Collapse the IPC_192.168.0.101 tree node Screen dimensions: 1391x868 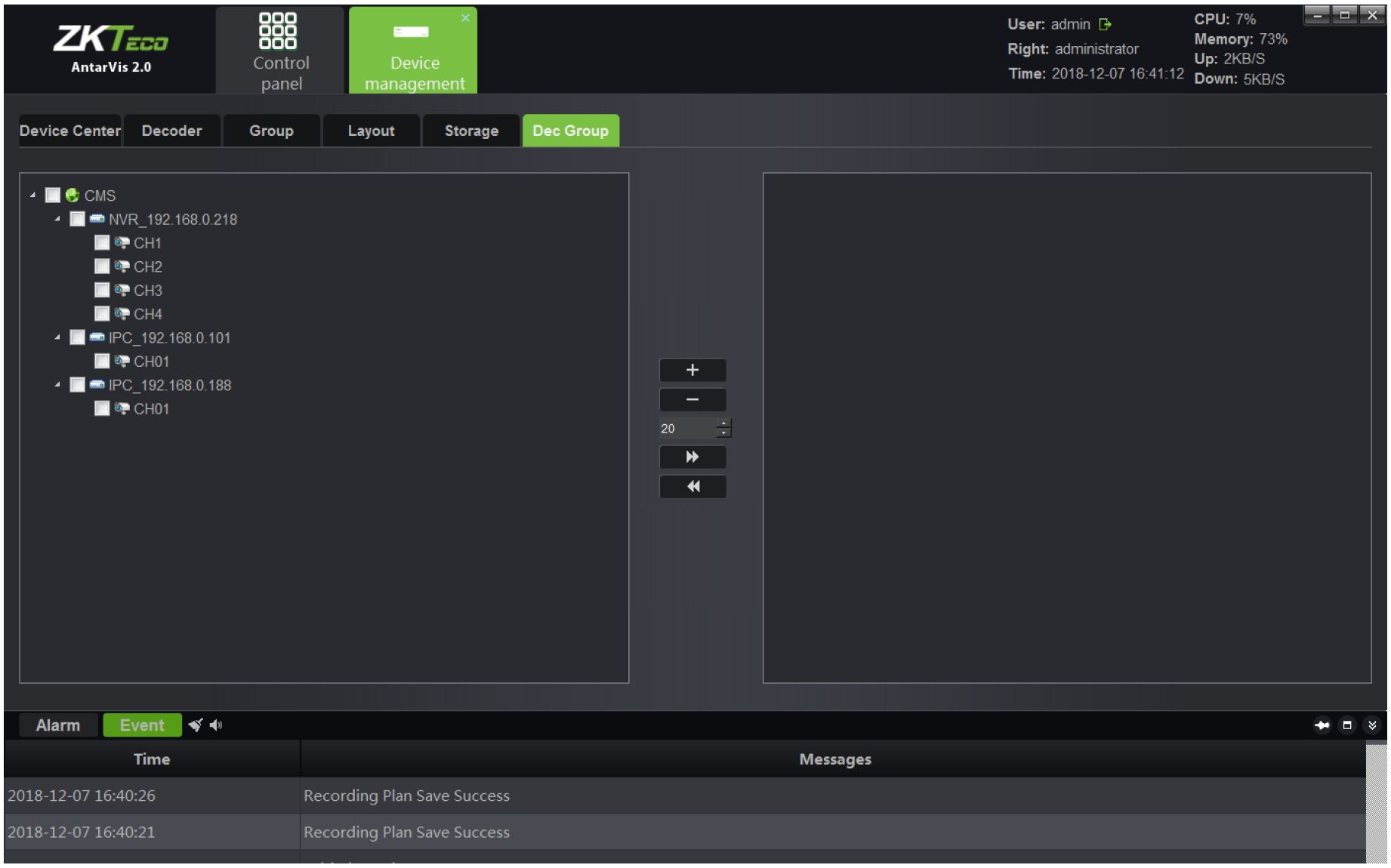pos(57,337)
